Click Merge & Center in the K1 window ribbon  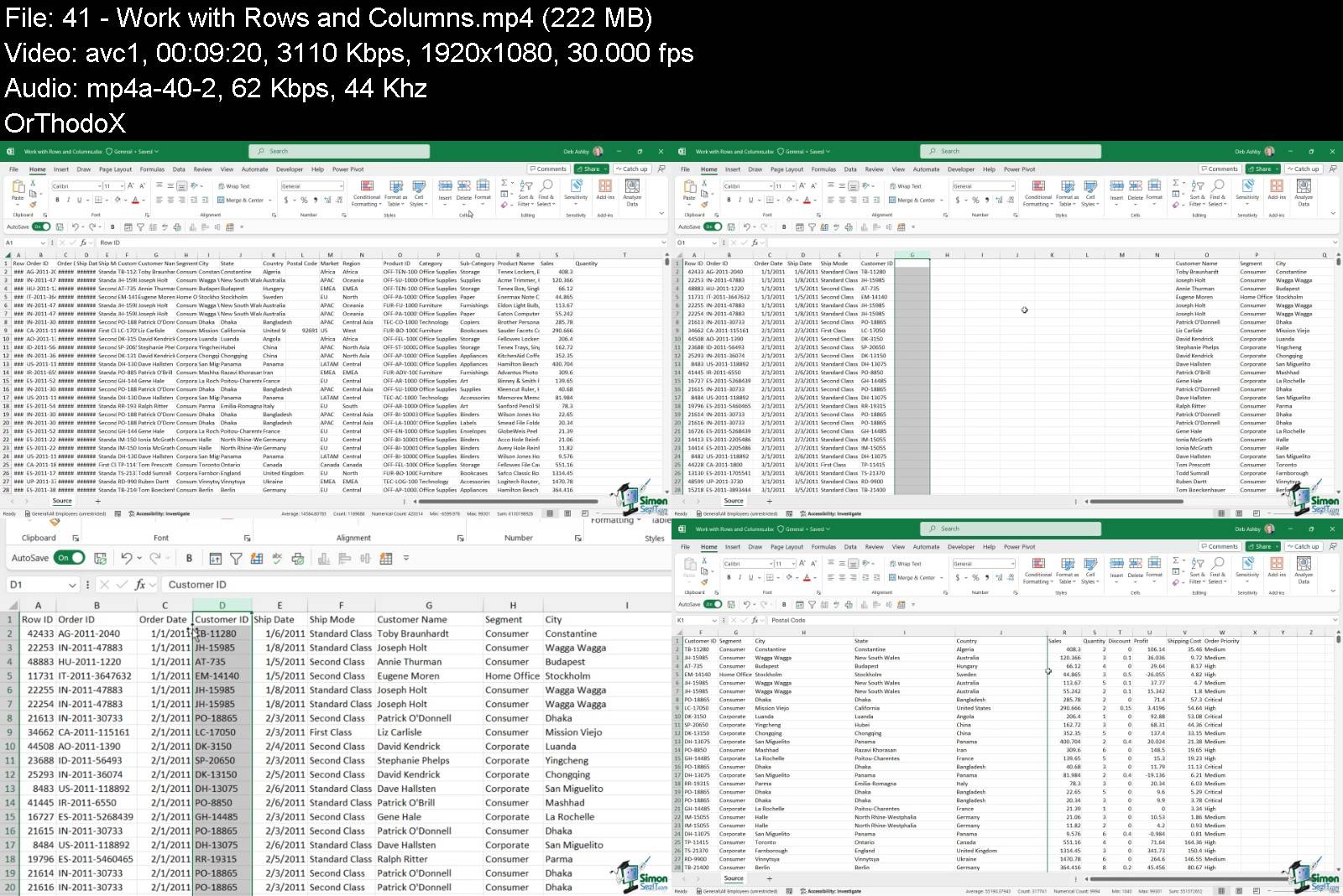coord(912,577)
